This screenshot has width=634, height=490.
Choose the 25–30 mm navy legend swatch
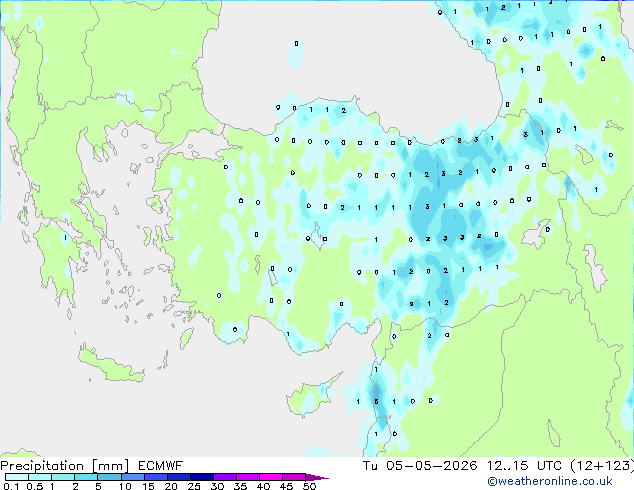[x=202, y=477]
